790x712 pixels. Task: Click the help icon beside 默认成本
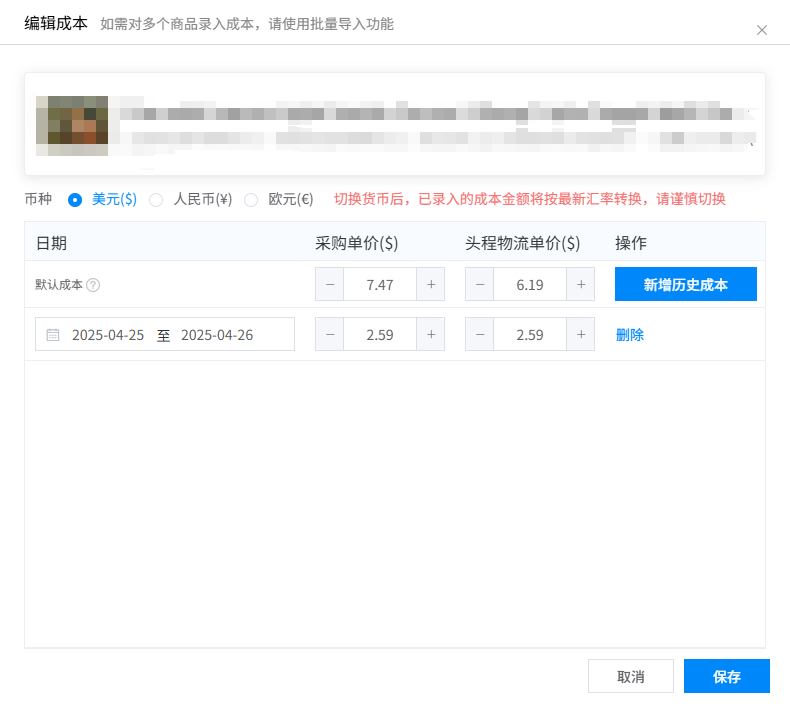(x=93, y=285)
